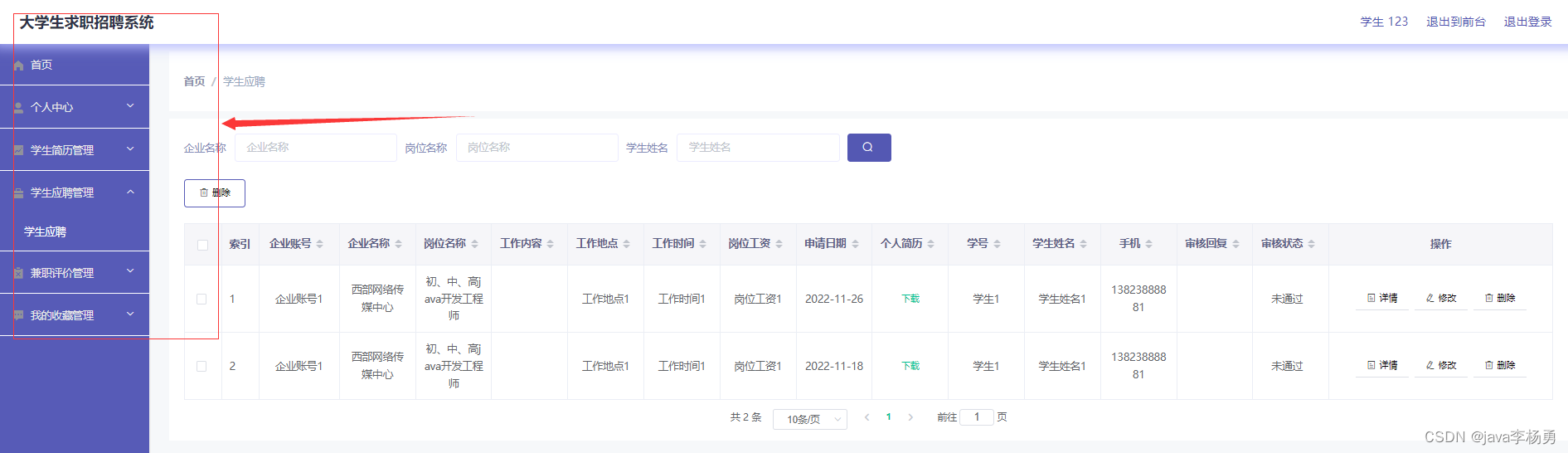Screen dimensions: 1568x453
Task: Expand the 个人中心 menu chevron
Action: click(x=130, y=106)
